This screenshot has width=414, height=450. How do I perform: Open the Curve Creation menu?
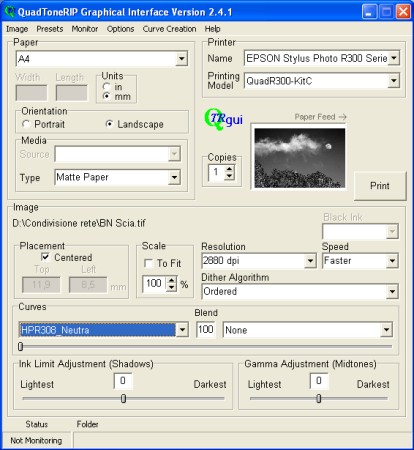click(169, 29)
